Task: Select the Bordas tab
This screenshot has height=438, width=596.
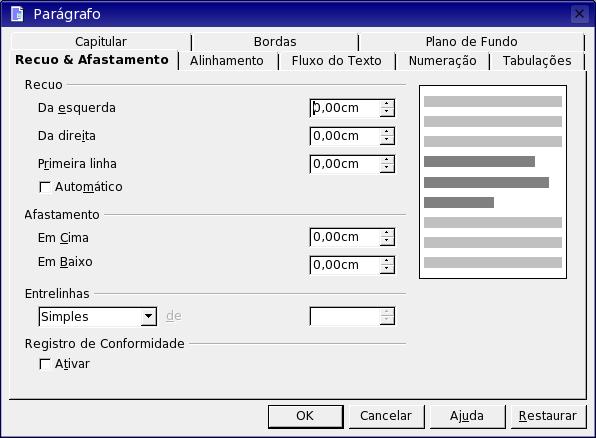Action: pyautogui.click(x=275, y=41)
